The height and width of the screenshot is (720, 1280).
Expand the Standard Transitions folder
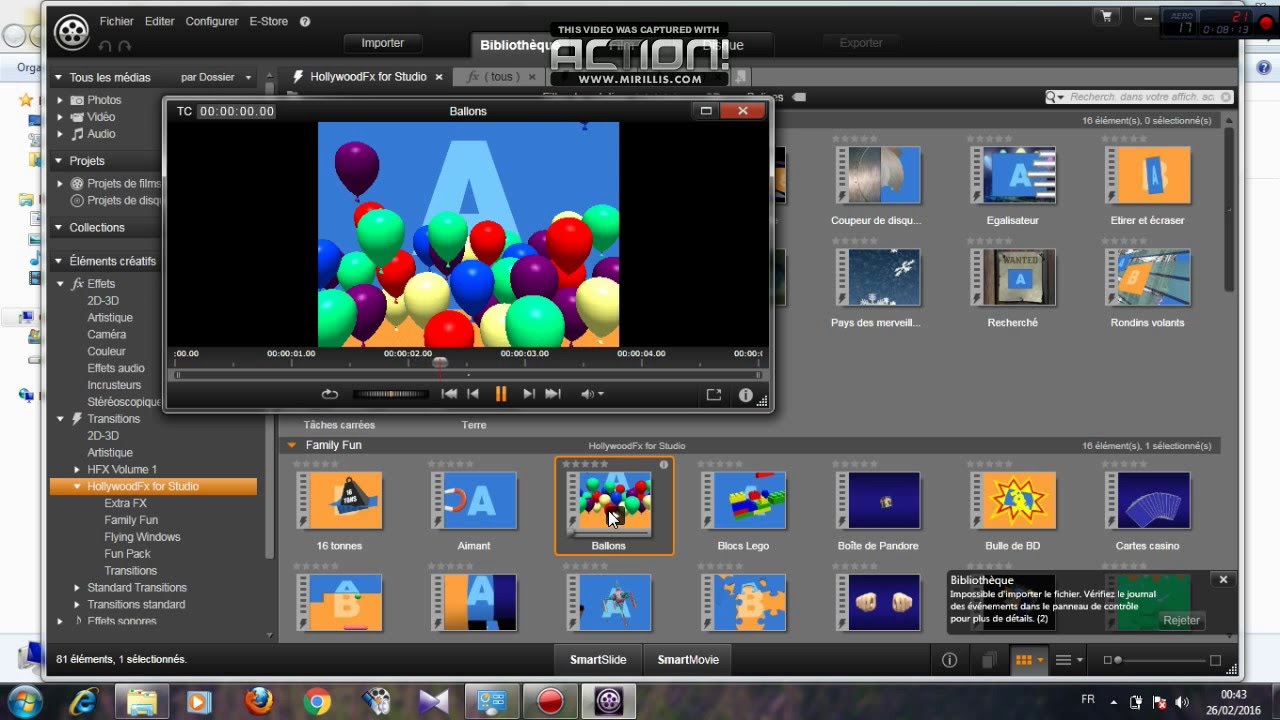[77, 588]
